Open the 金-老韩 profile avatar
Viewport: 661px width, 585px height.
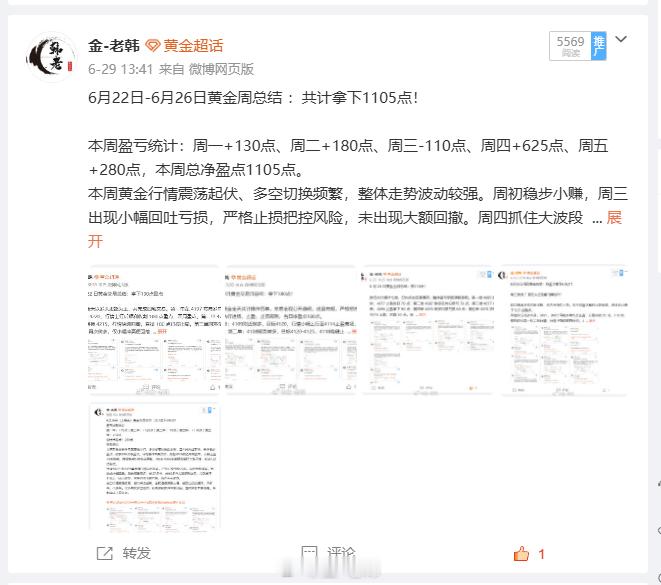pyautogui.click(x=51, y=57)
